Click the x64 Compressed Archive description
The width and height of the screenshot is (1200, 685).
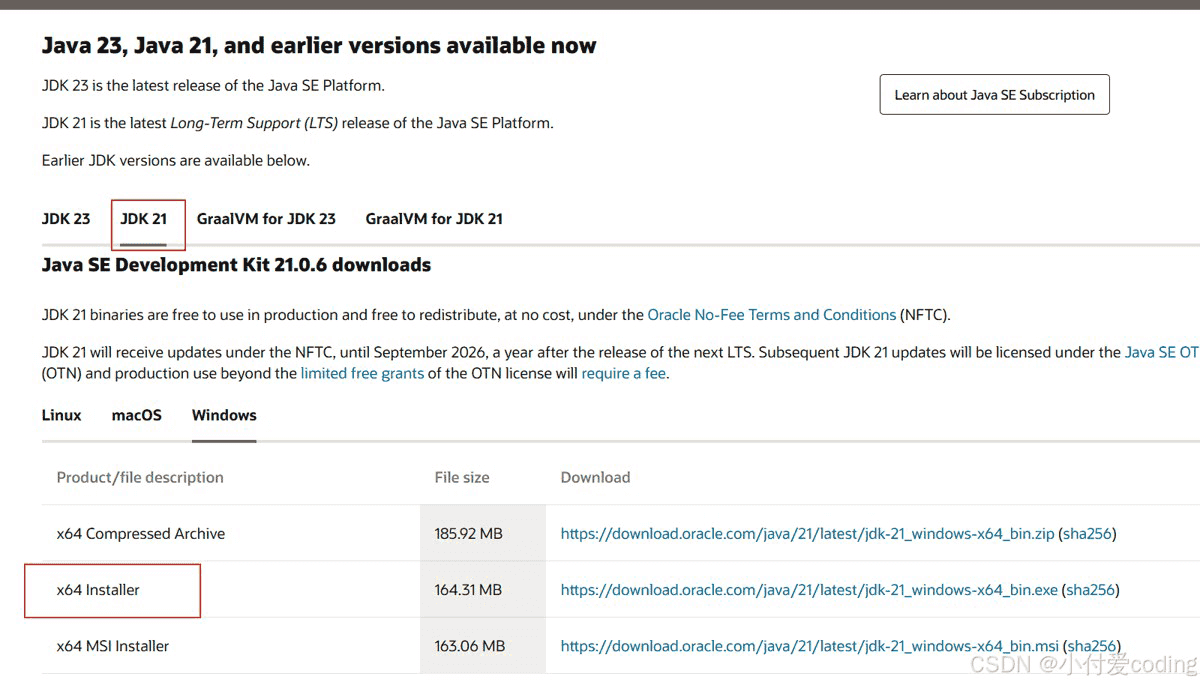coord(141,534)
